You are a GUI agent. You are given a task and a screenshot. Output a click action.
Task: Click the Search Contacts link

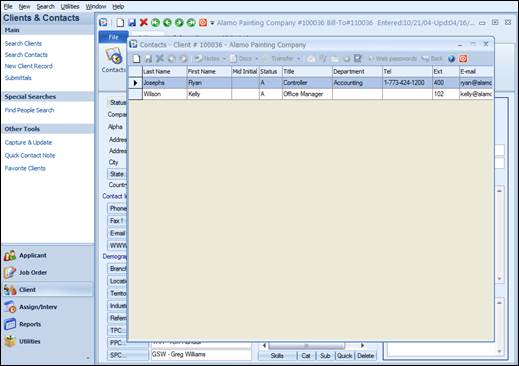[26, 55]
